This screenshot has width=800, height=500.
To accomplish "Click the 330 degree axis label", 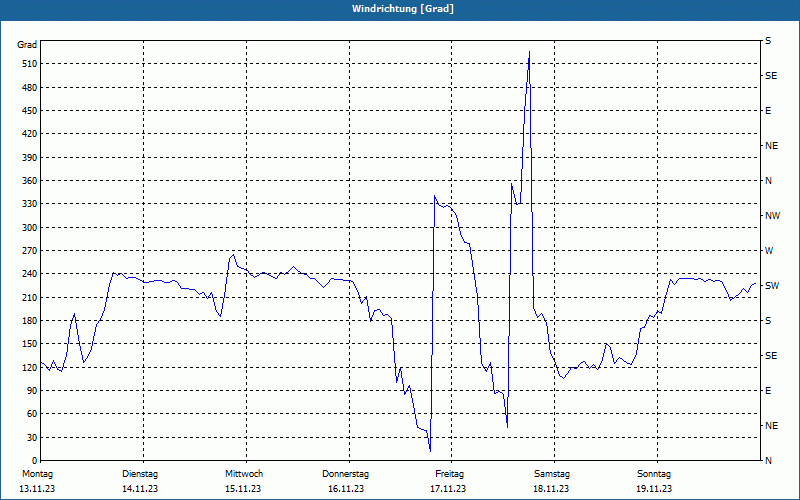I will 29,204.
